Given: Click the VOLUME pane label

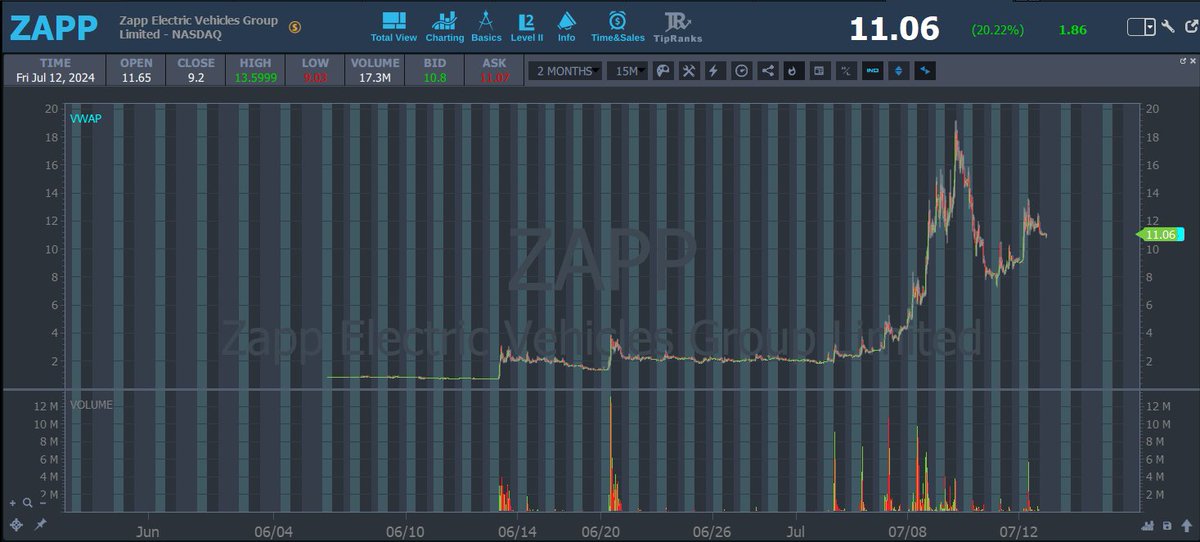Looking at the screenshot, I should click(x=91, y=405).
